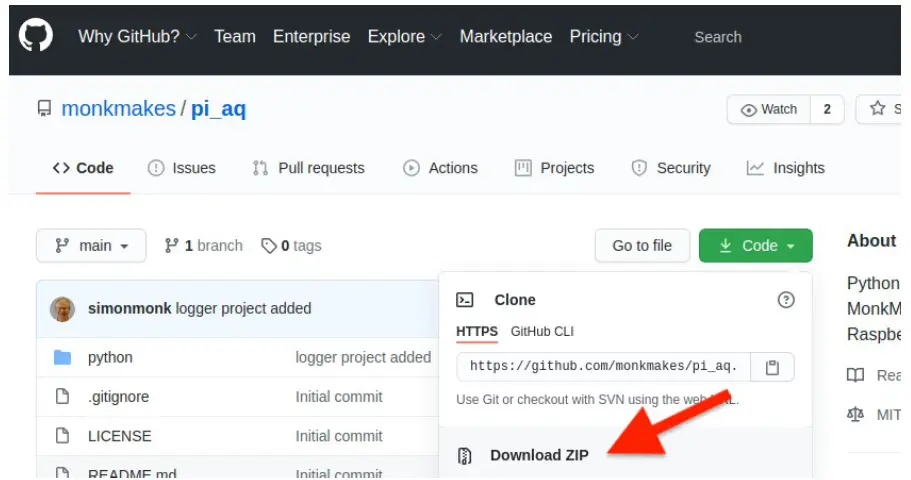This screenshot has width=911, height=480.
Task: Star the repository using the star icon
Action: coord(878,109)
